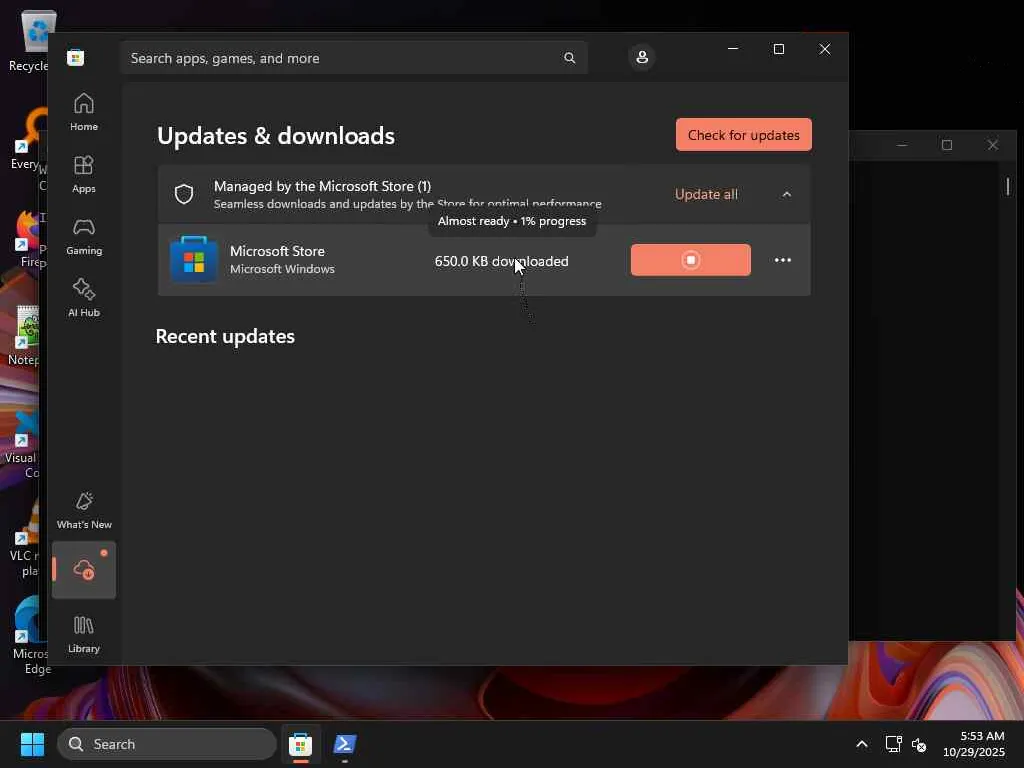The image size is (1024, 768).
Task: Maximize the Microsoft Store window
Action: [x=778, y=49]
